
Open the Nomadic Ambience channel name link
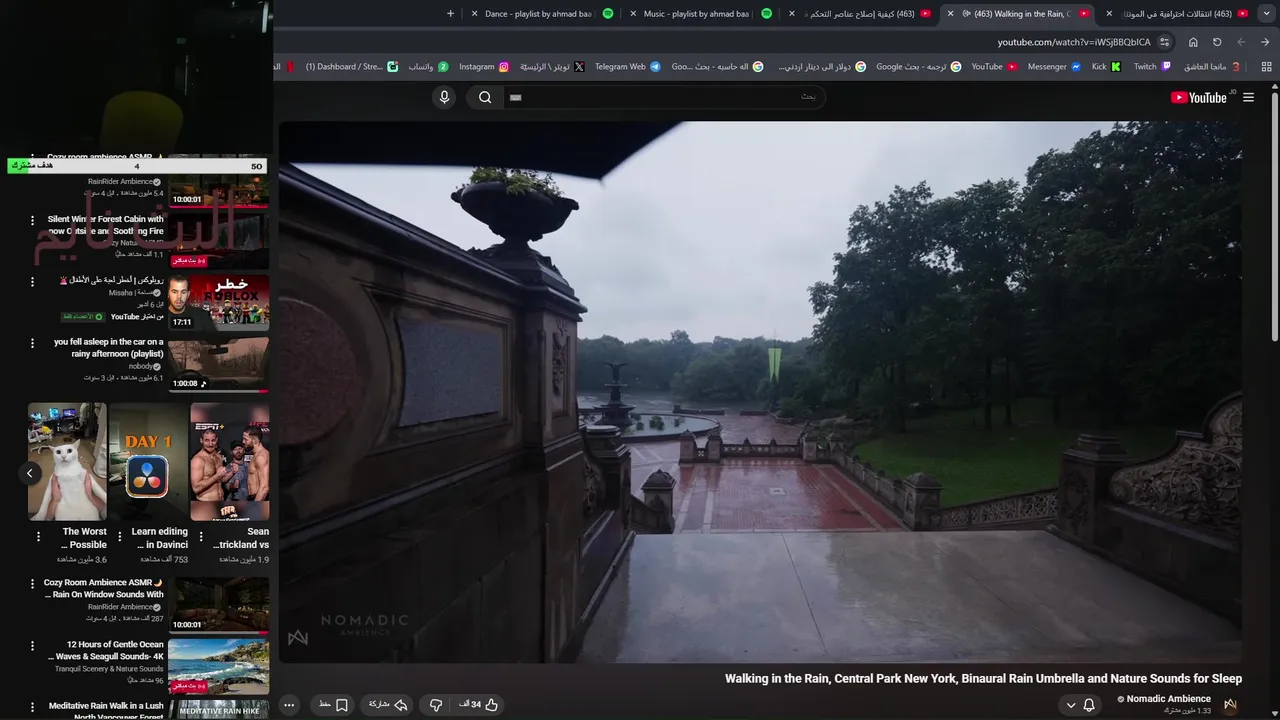coord(1168,699)
